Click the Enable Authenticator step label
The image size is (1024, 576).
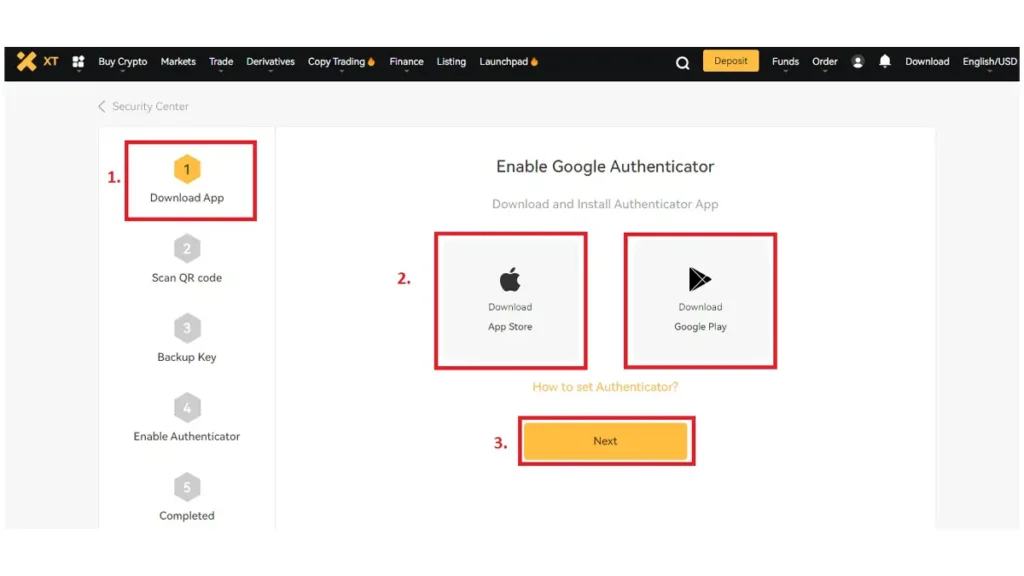coord(187,436)
